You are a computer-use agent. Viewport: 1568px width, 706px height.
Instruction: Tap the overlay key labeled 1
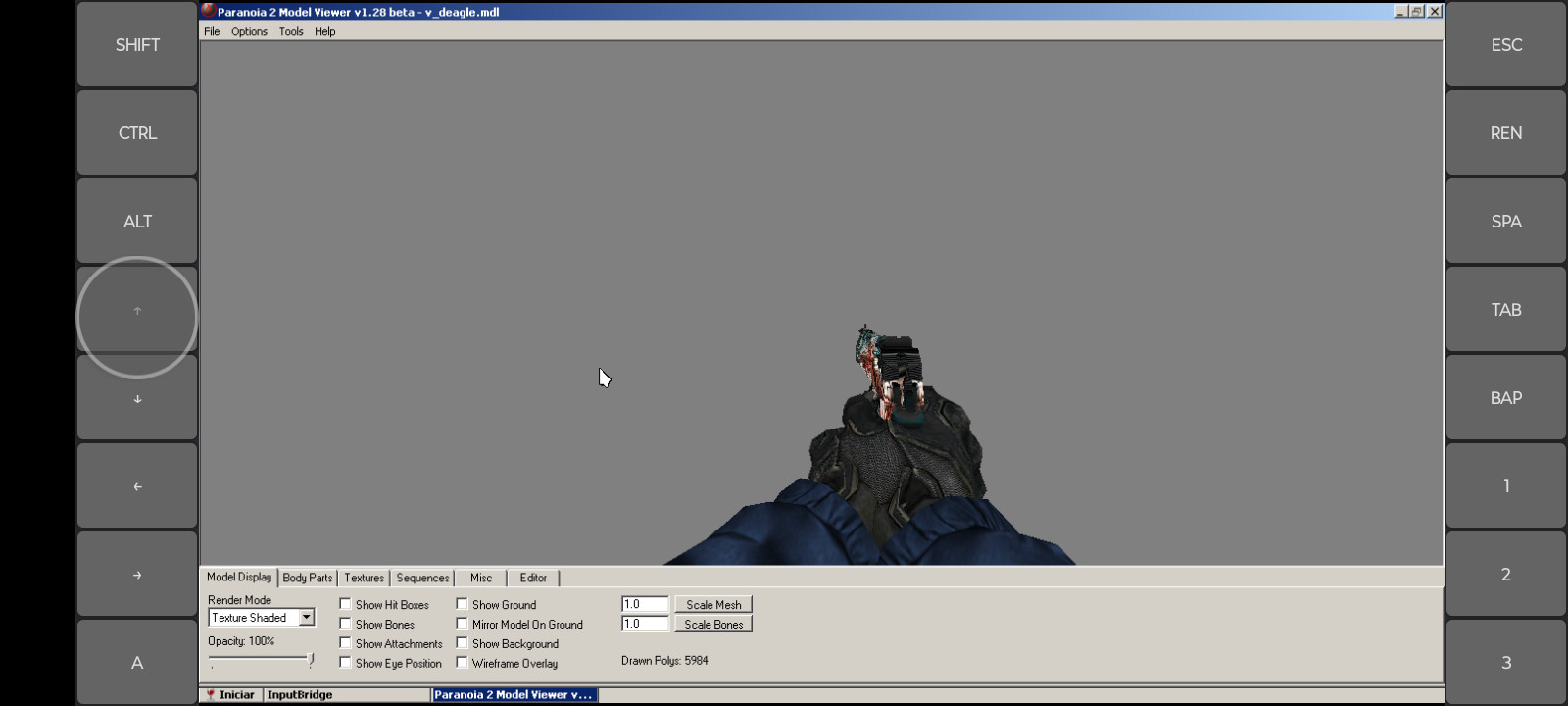click(x=1506, y=486)
